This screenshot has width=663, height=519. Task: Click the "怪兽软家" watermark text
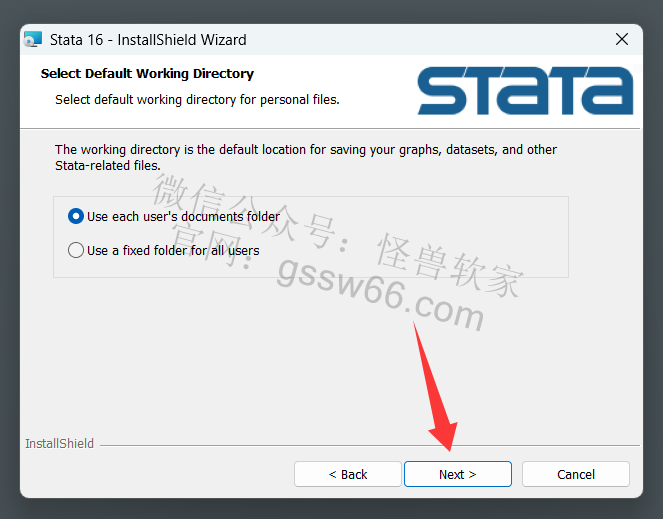coord(450,265)
